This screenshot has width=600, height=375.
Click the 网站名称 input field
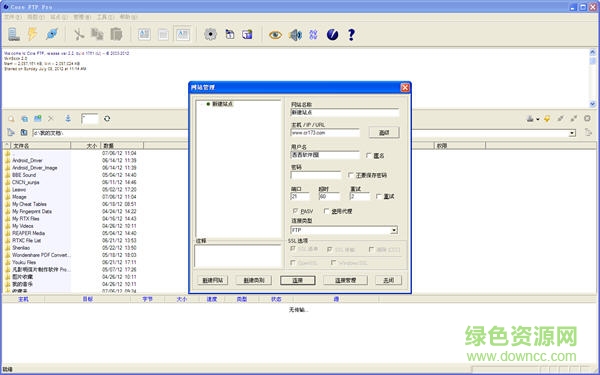(345, 112)
